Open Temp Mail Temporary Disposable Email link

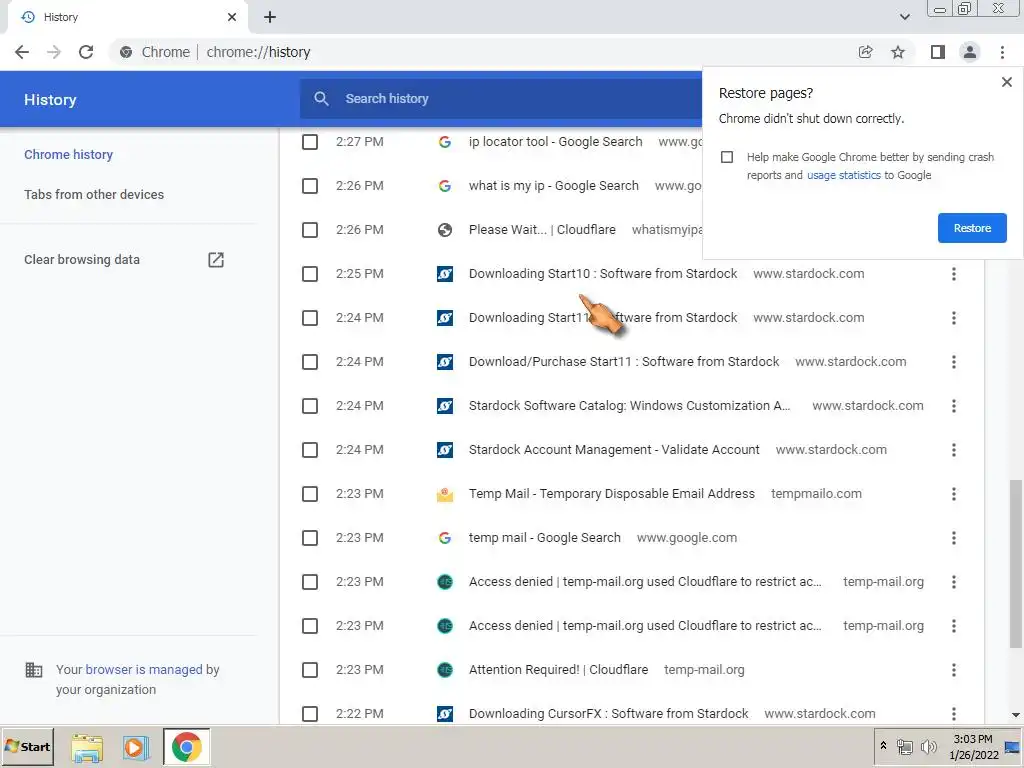[612, 494]
